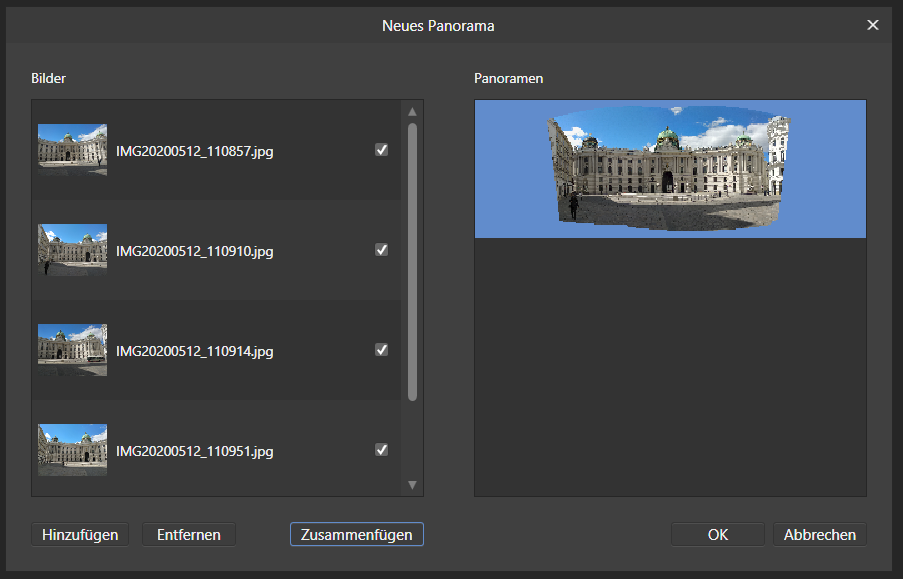Select the thumbnail image for IMG20200512_110910.jpg
The height and width of the screenshot is (579, 903).
(72, 250)
